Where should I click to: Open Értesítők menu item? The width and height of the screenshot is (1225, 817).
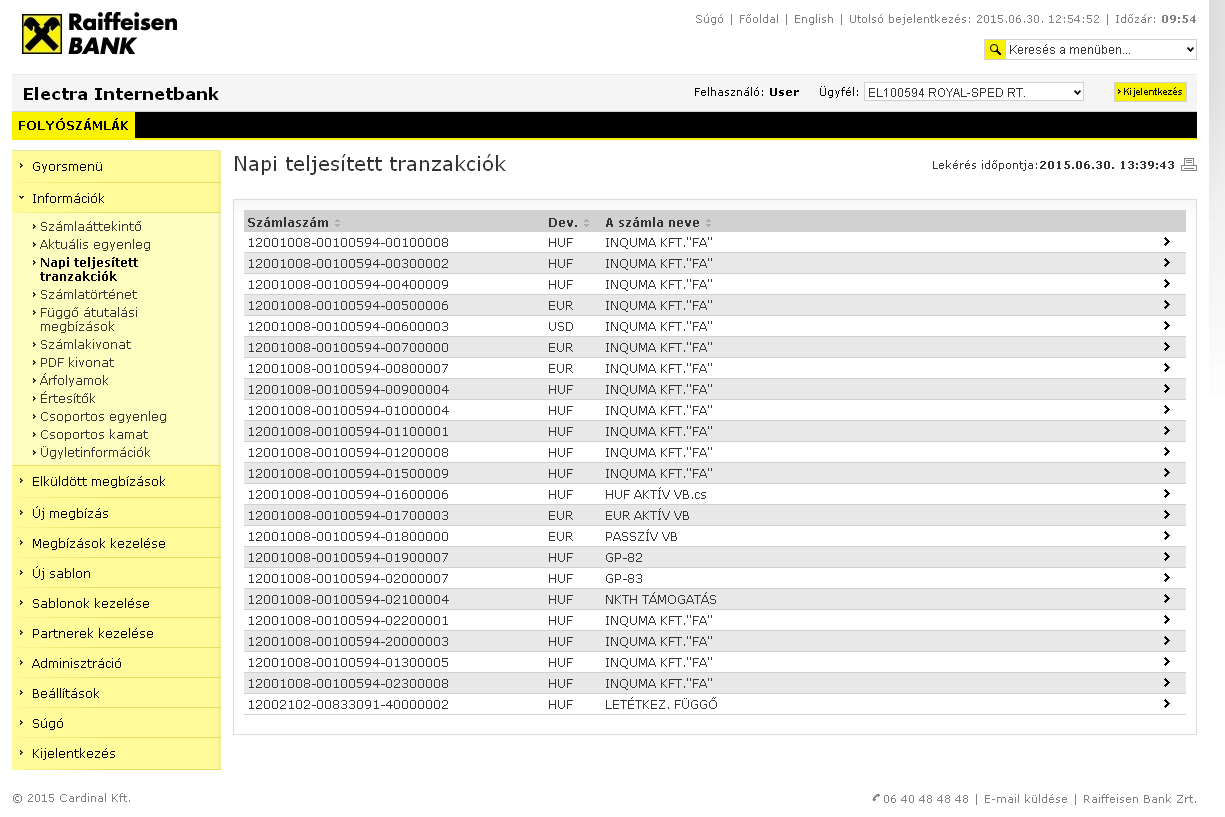click(x=67, y=398)
